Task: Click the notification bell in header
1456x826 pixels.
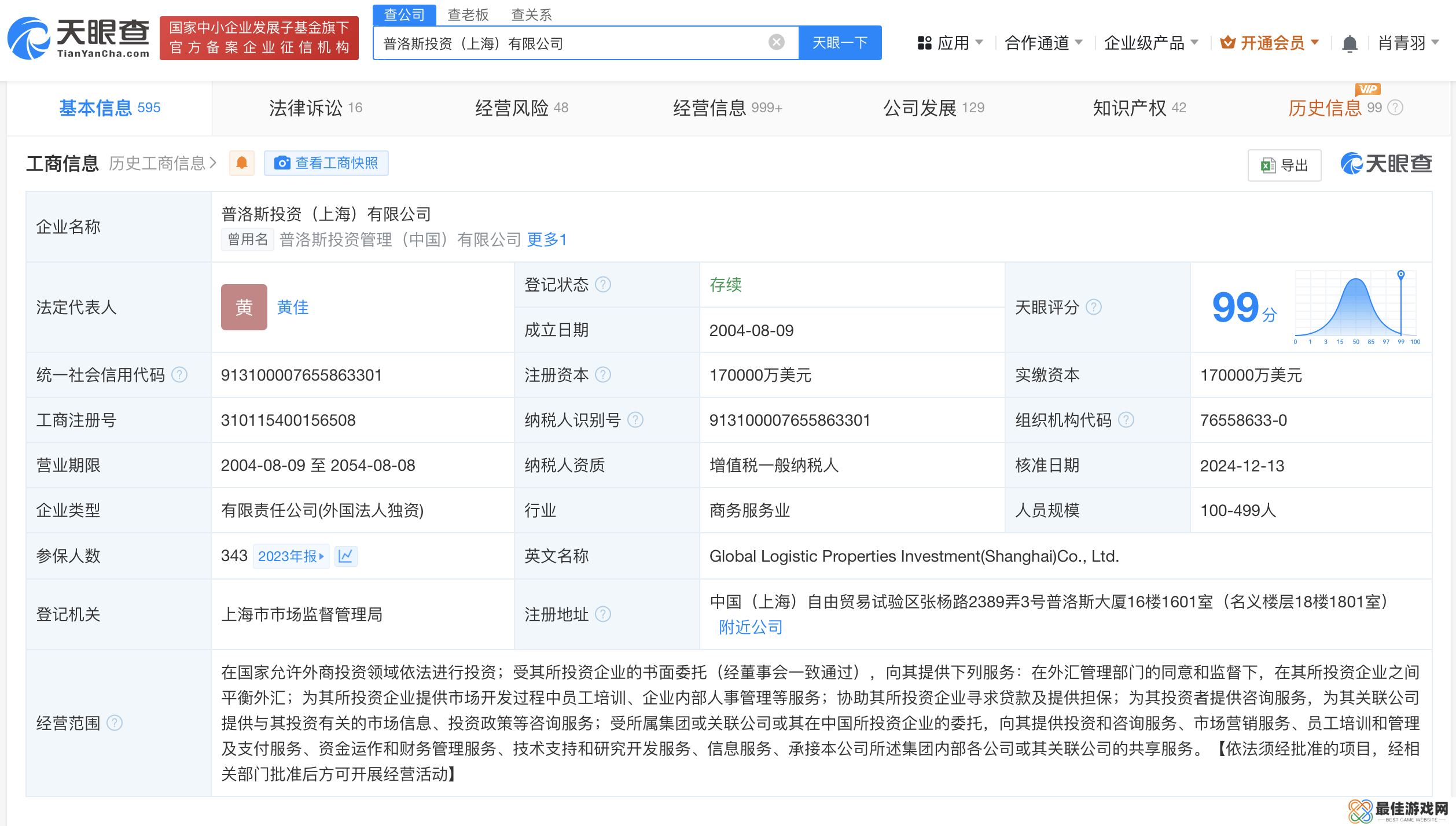Action: coord(1349,43)
